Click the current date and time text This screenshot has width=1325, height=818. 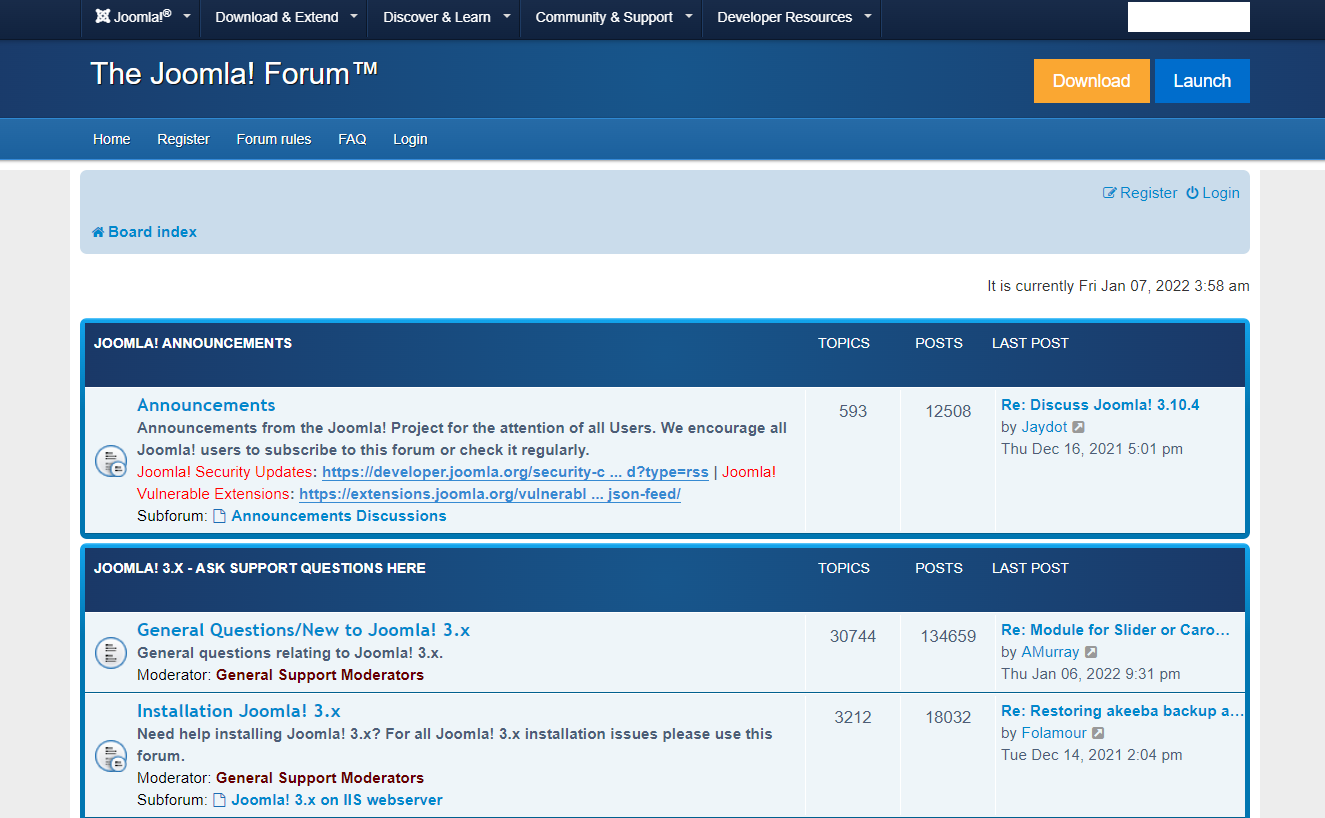point(1118,286)
